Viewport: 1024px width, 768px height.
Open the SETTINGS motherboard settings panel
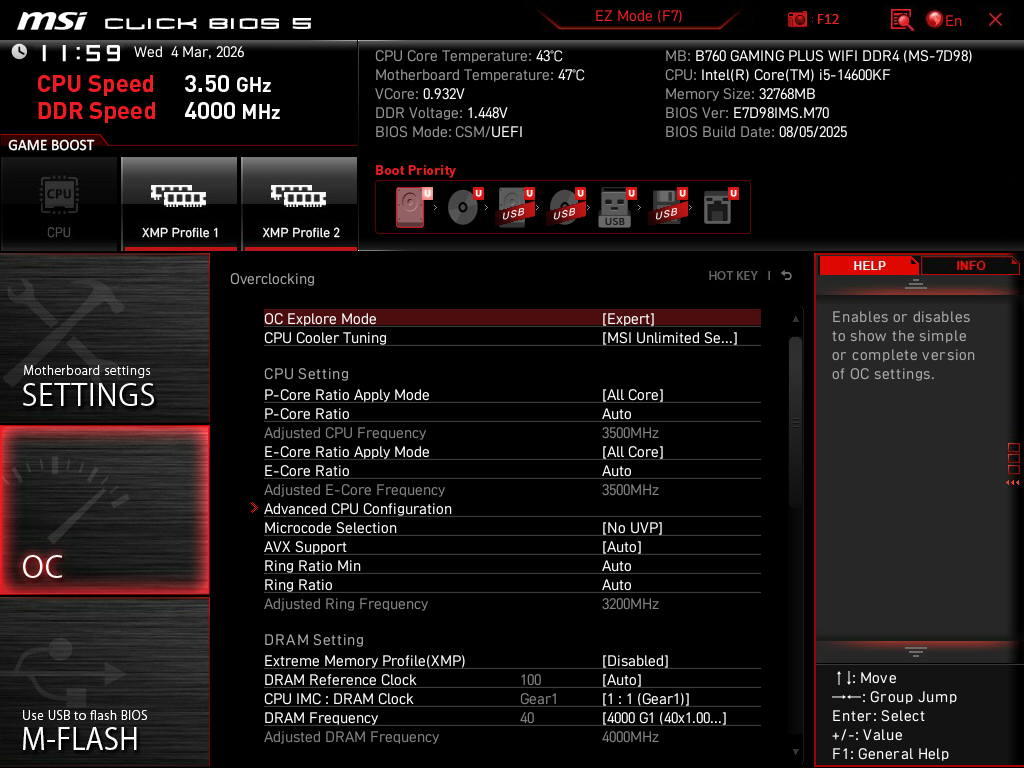pyautogui.click(x=104, y=338)
